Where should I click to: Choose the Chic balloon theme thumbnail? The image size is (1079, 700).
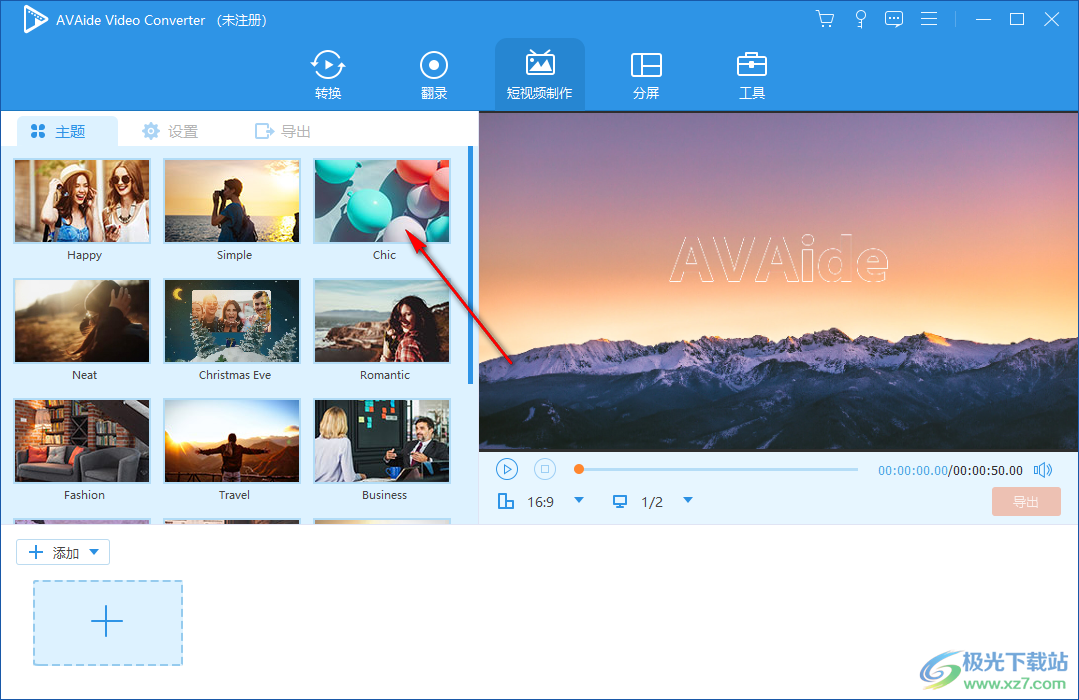382,201
